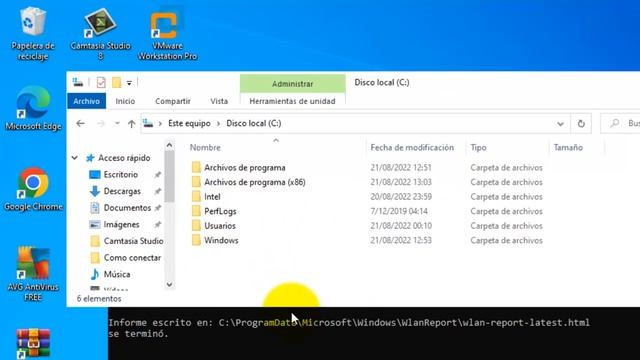640x360 pixels.
Task: Go up one folder level arrow
Action: (x=131, y=124)
